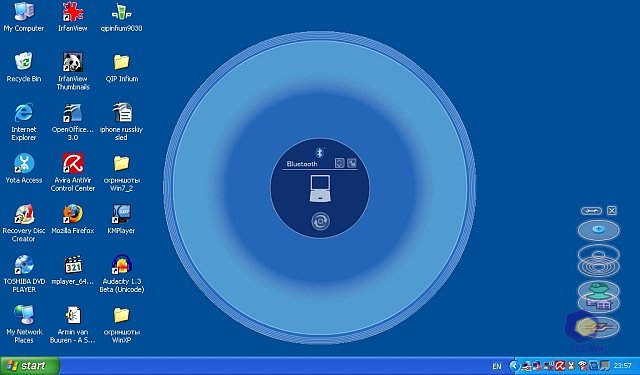
Task: Open the скриншоты Win7_2 folder
Action: tap(122, 173)
